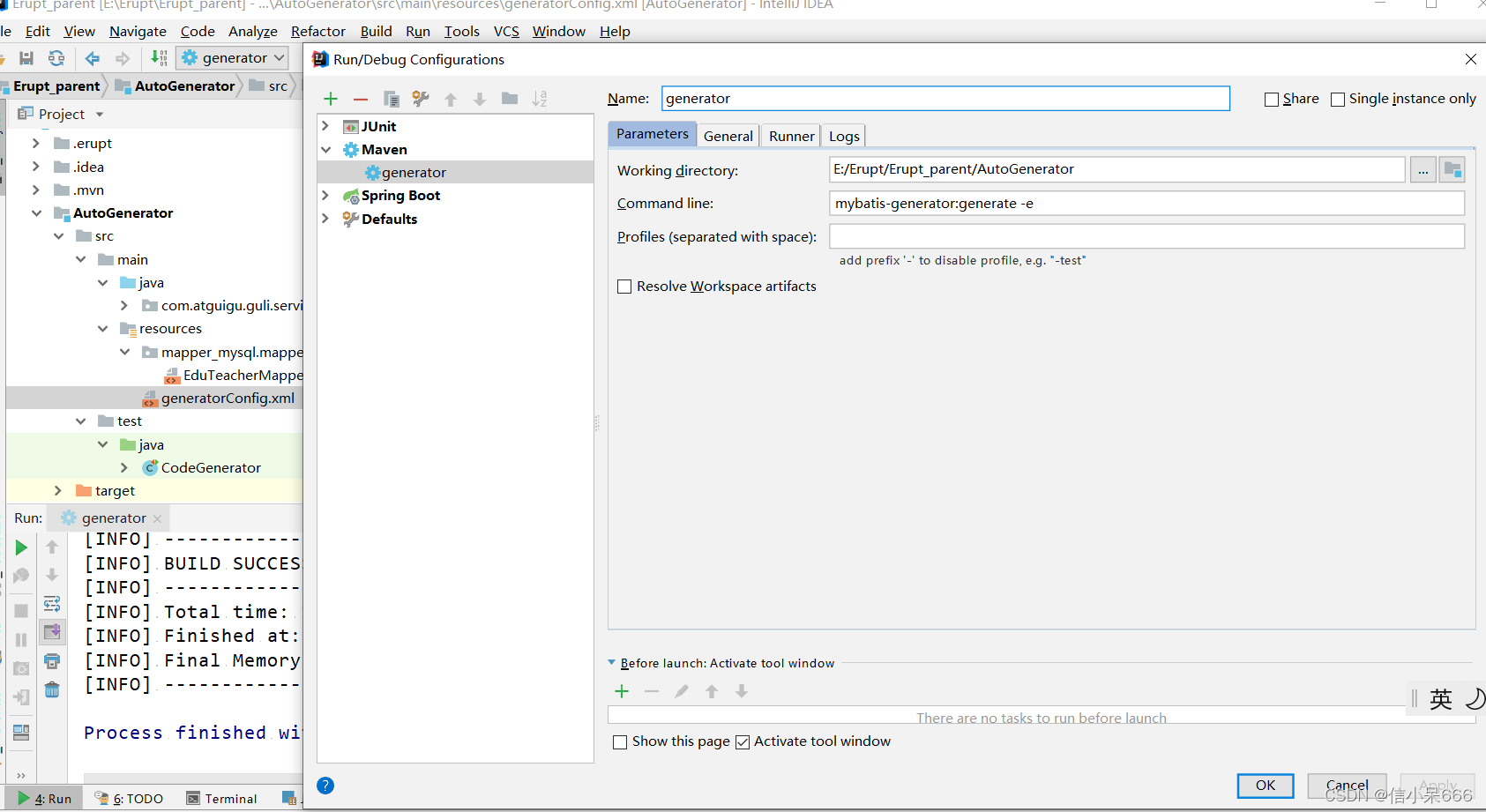Add a before-launch task
Viewport: 1486px width, 812px height.
click(622, 691)
